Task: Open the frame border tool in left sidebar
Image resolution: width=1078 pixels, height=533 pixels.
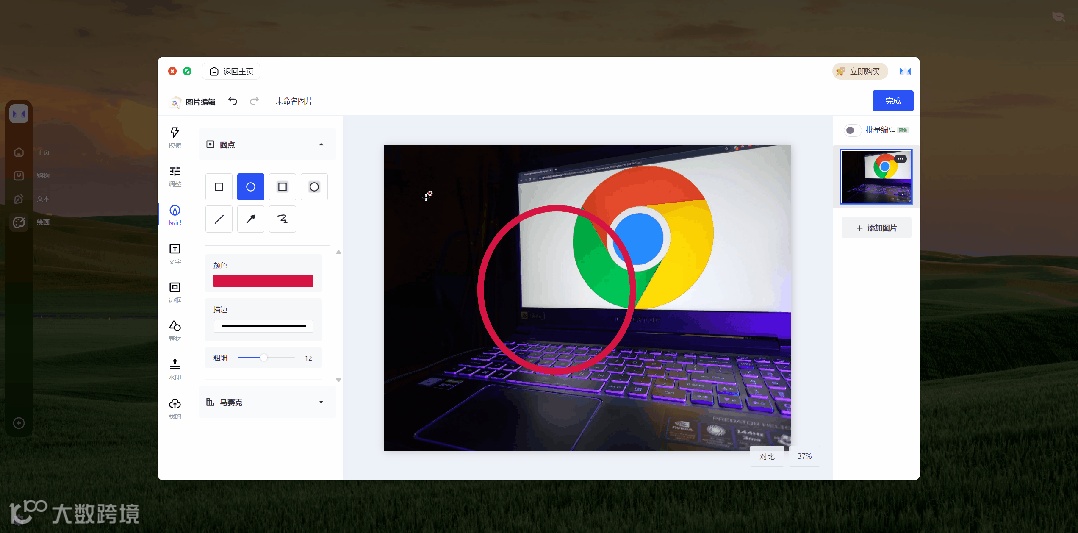Action: tap(175, 291)
